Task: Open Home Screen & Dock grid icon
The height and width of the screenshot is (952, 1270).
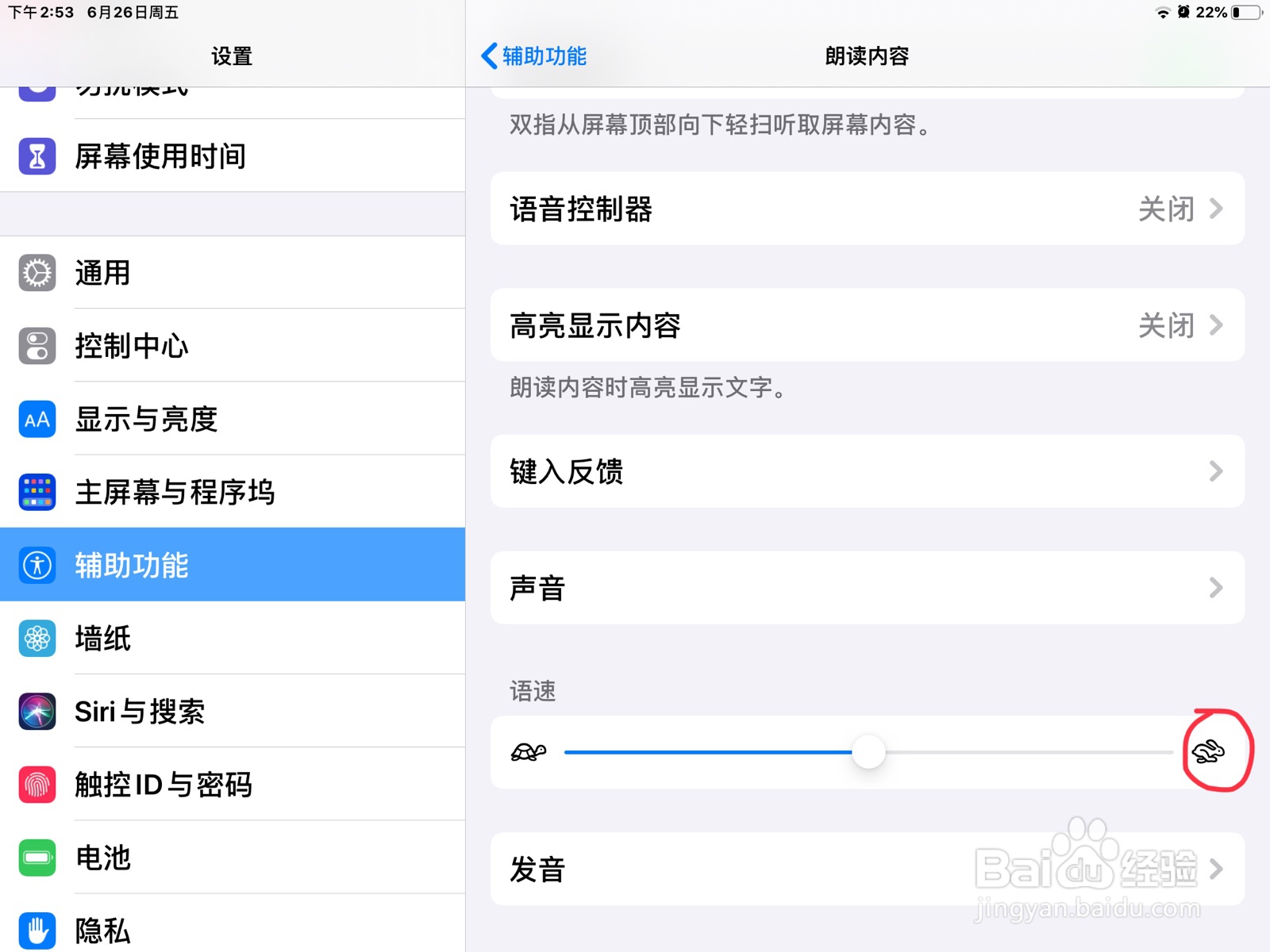Action: tap(37, 493)
